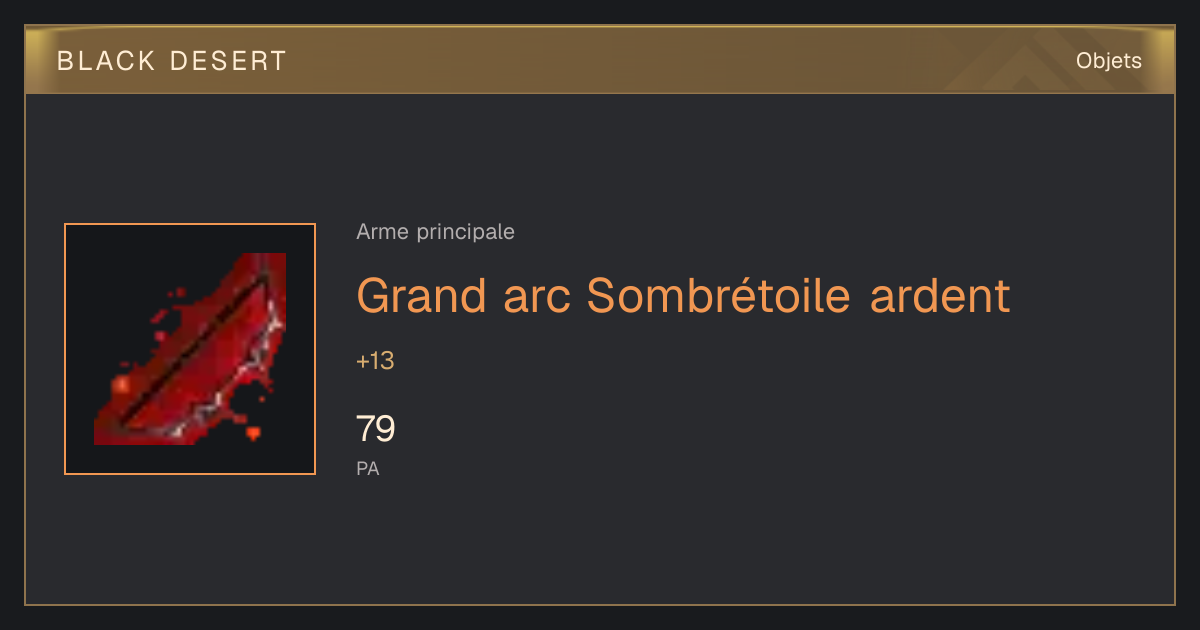Click the BLACK DESERT title
Viewport: 1200px width, 630px height.
[172, 61]
